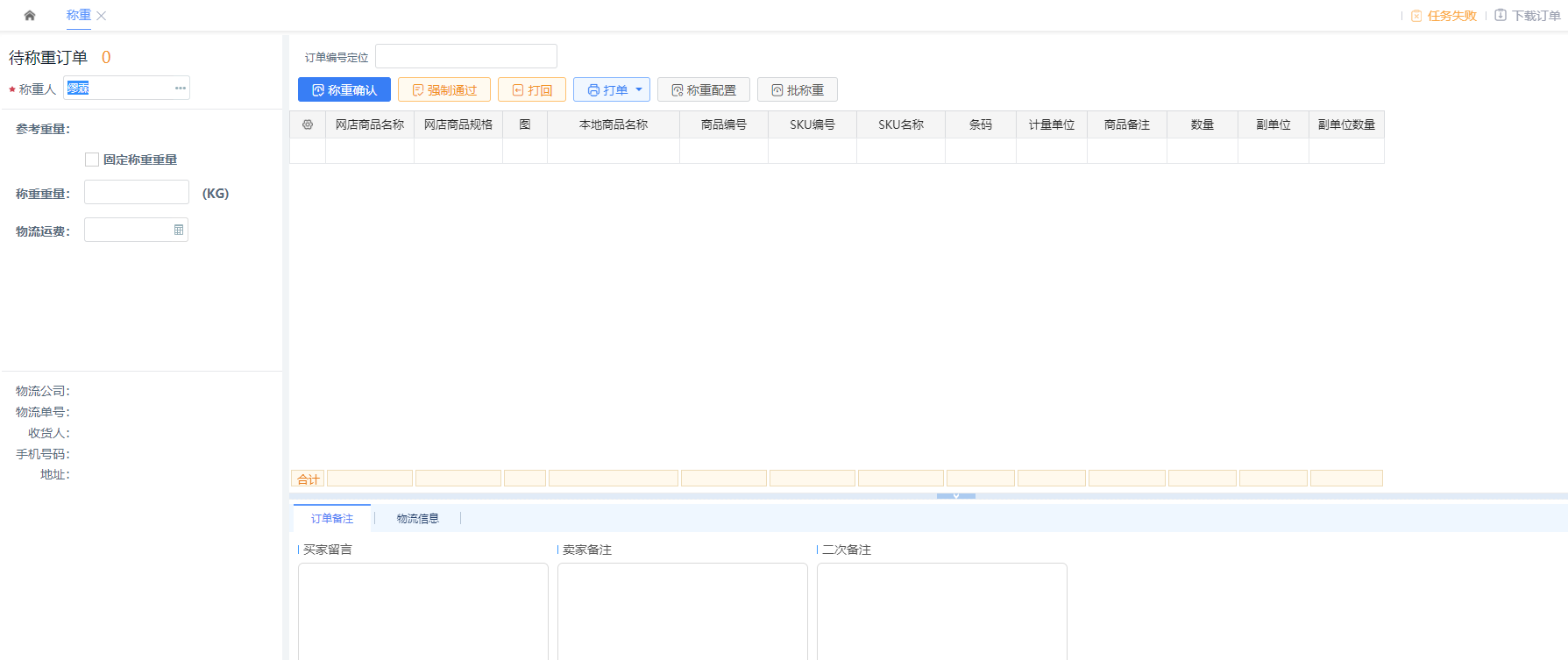This screenshot has height=660, width=1568.
Task: Click the 待称重订单 count 0
Action: [106, 57]
